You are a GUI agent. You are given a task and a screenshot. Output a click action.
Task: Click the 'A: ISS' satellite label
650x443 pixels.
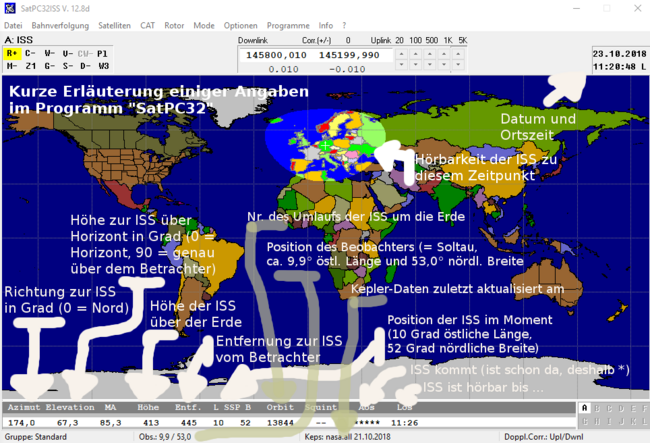pos(19,40)
